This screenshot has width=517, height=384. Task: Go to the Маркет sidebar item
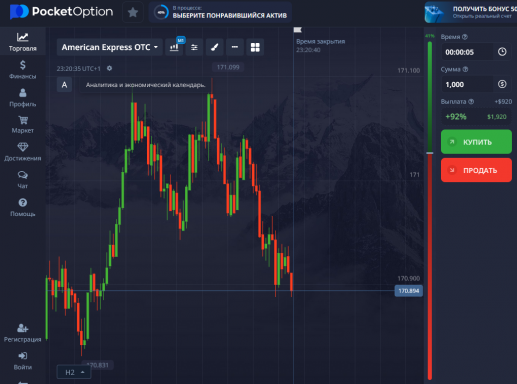[x=23, y=124]
